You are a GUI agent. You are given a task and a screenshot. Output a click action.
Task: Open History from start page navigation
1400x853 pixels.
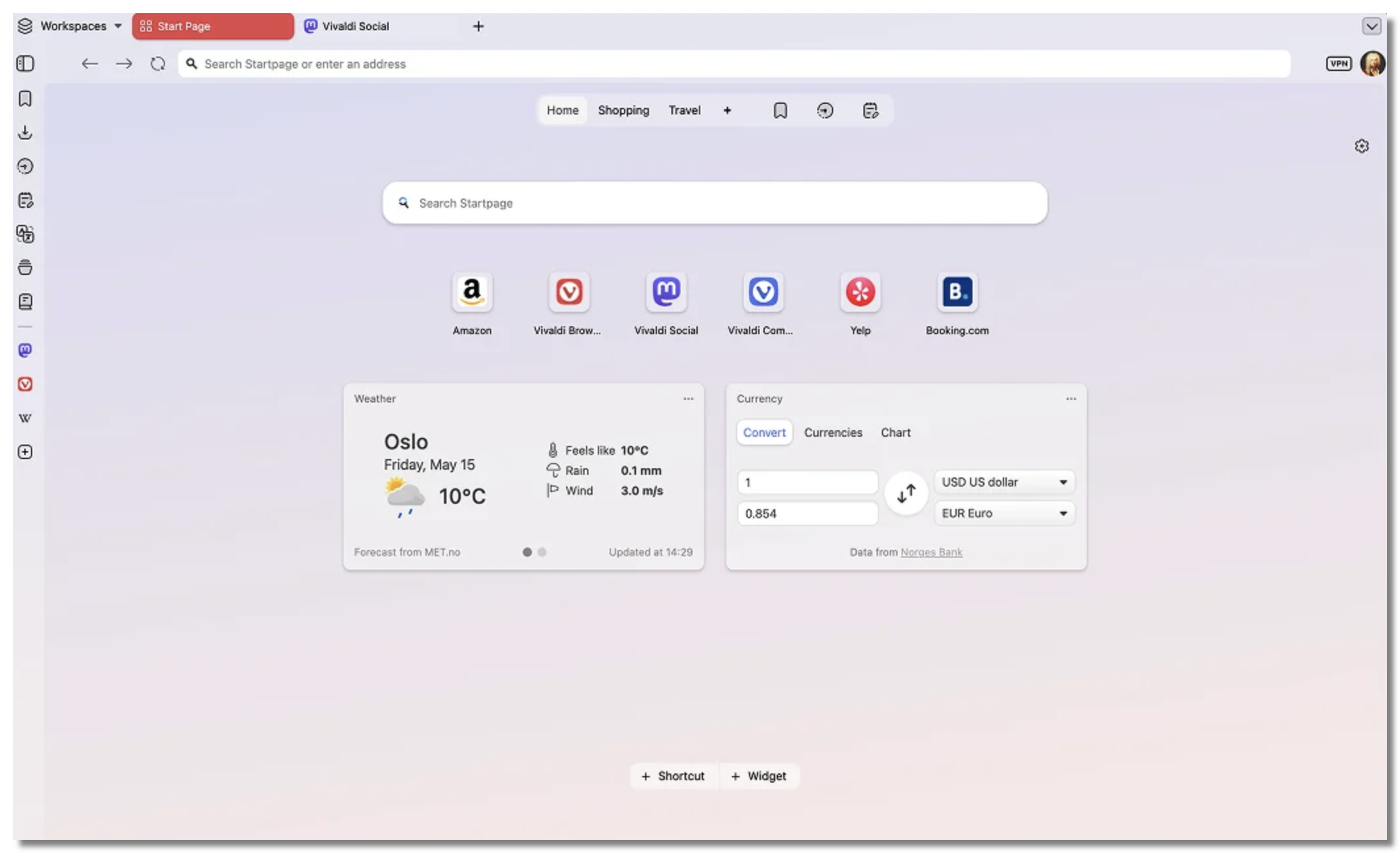(x=825, y=110)
